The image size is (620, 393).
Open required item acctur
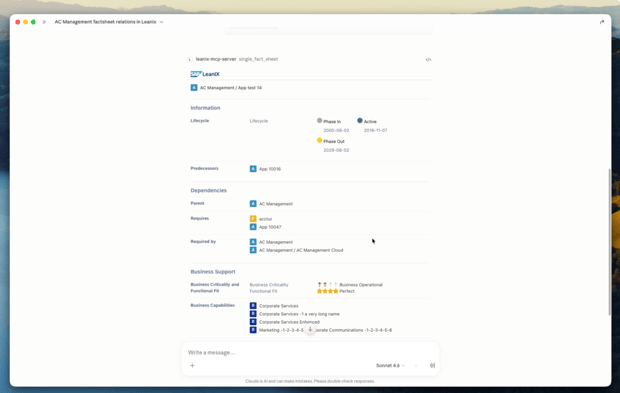265,219
